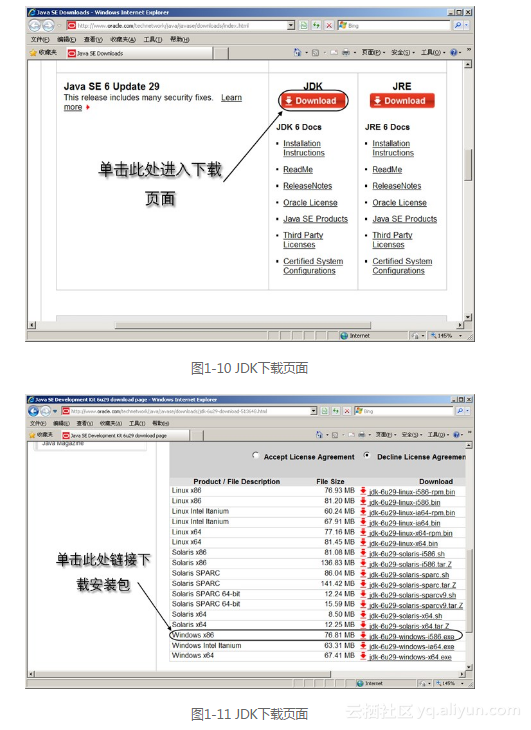The height and width of the screenshot is (730, 531).
Task: Go back in the Java SE Downloads window
Action: point(35,26)
